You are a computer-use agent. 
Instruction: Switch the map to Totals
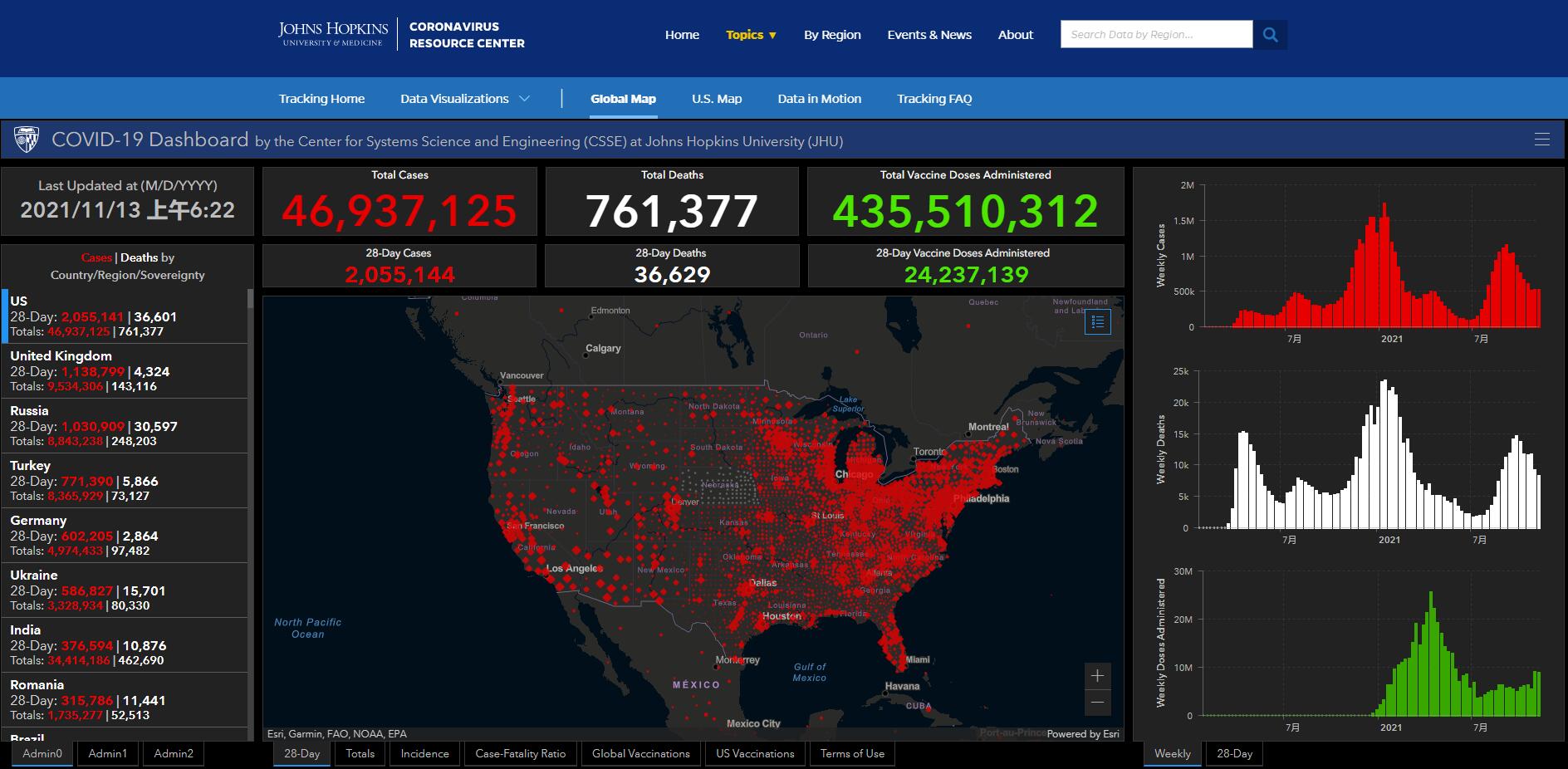coord(360,754)
